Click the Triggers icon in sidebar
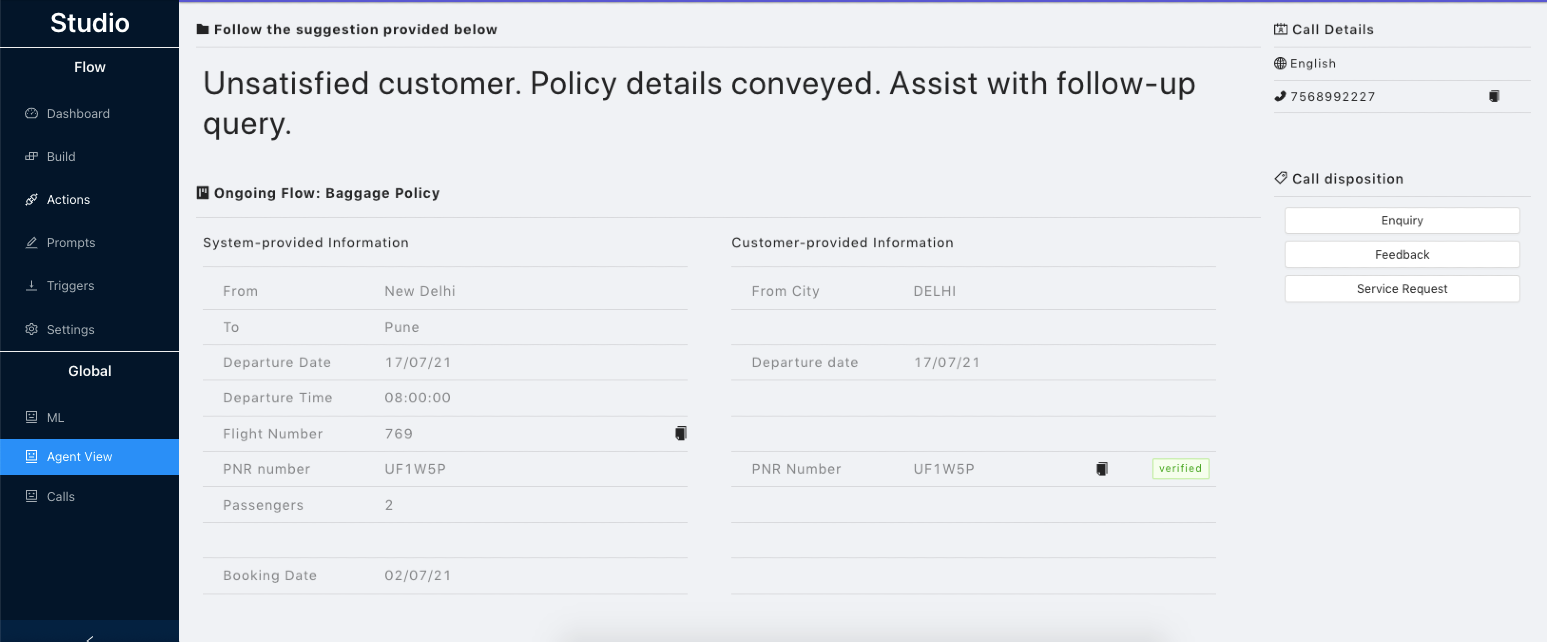This screenshot has width=1547, height=642. point(31,286)
